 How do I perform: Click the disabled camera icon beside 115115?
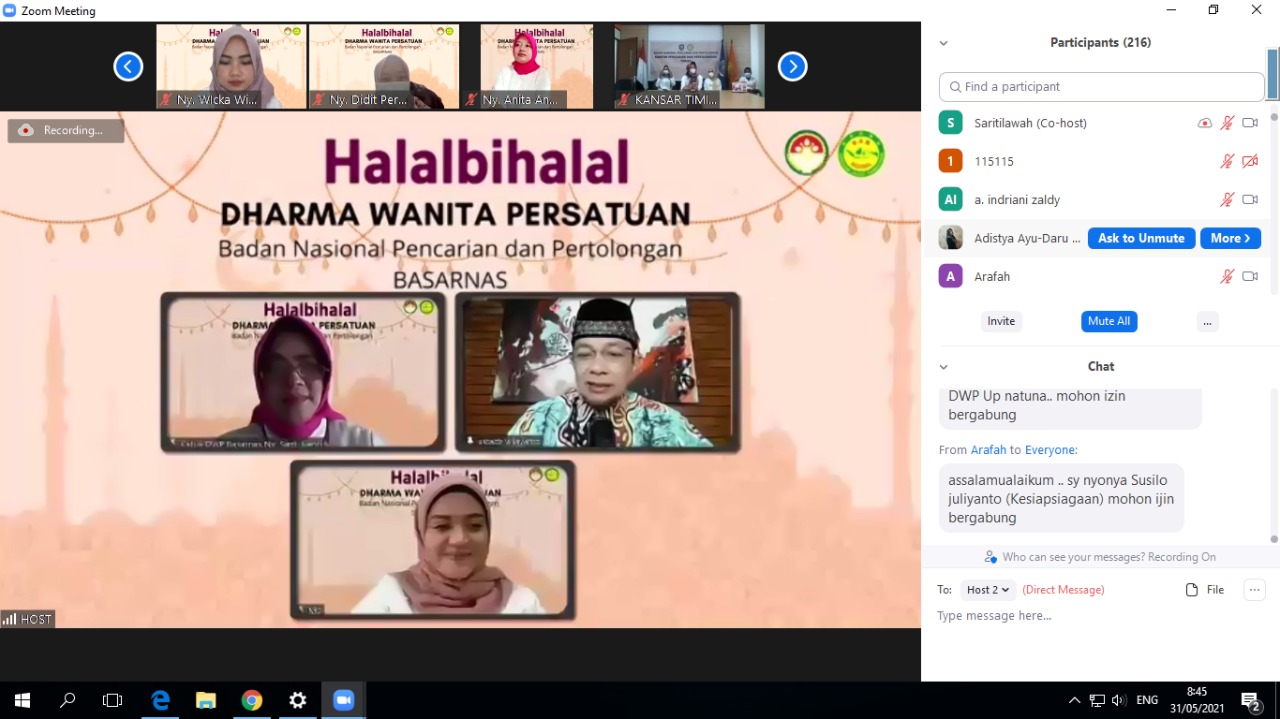coord(1250,161)
